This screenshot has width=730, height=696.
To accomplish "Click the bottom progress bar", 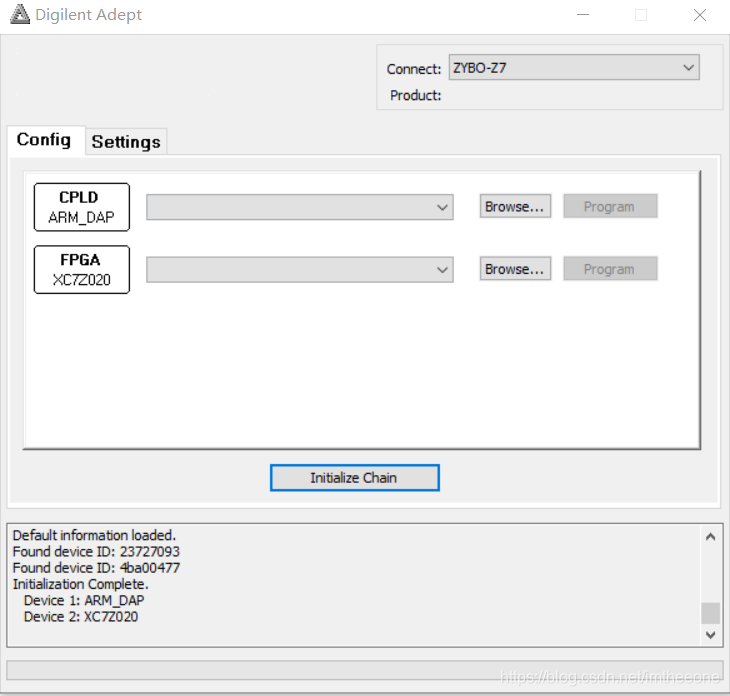I will click(365, 671).
